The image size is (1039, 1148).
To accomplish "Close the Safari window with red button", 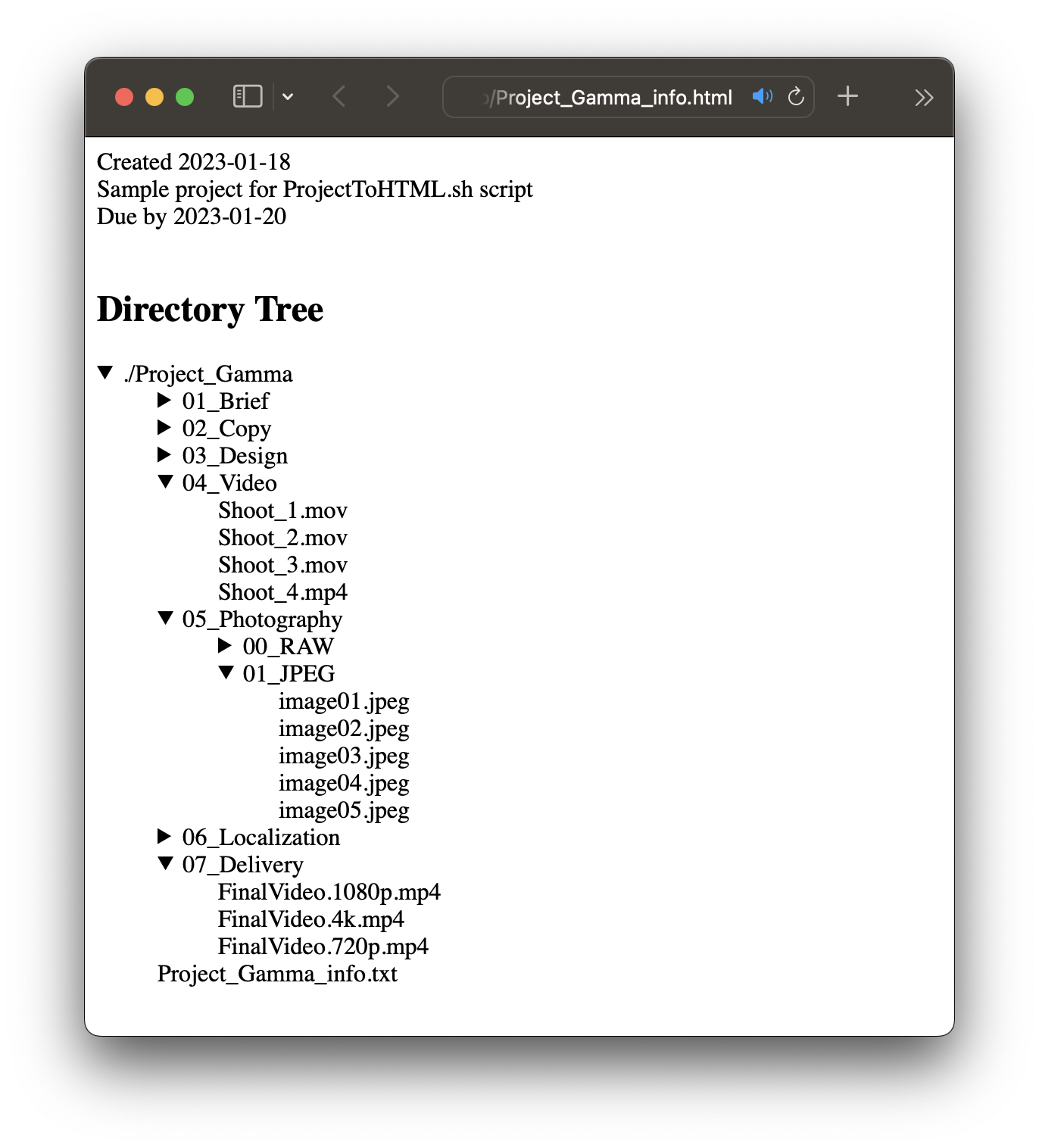I will coord(124,97).
